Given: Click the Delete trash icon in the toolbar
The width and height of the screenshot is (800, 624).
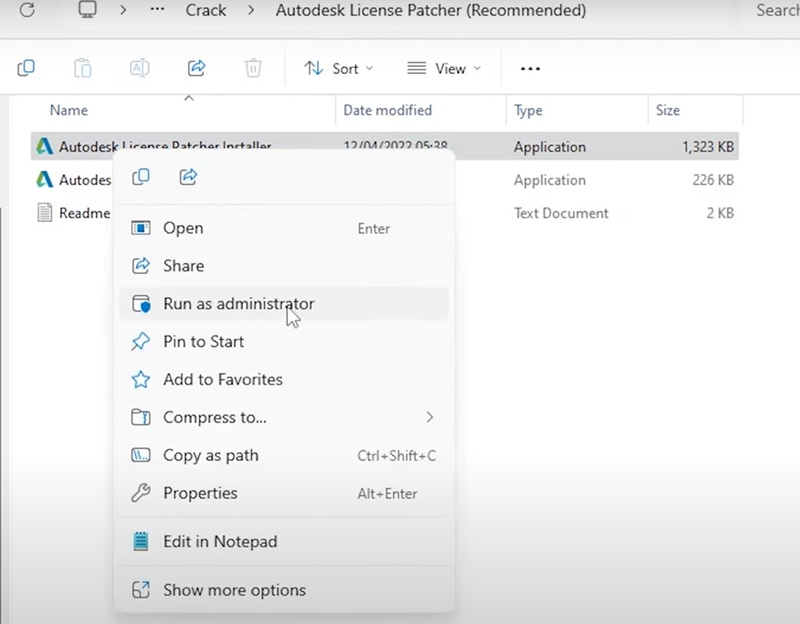Looking at the screenshot, I should [x=253, y=67].
